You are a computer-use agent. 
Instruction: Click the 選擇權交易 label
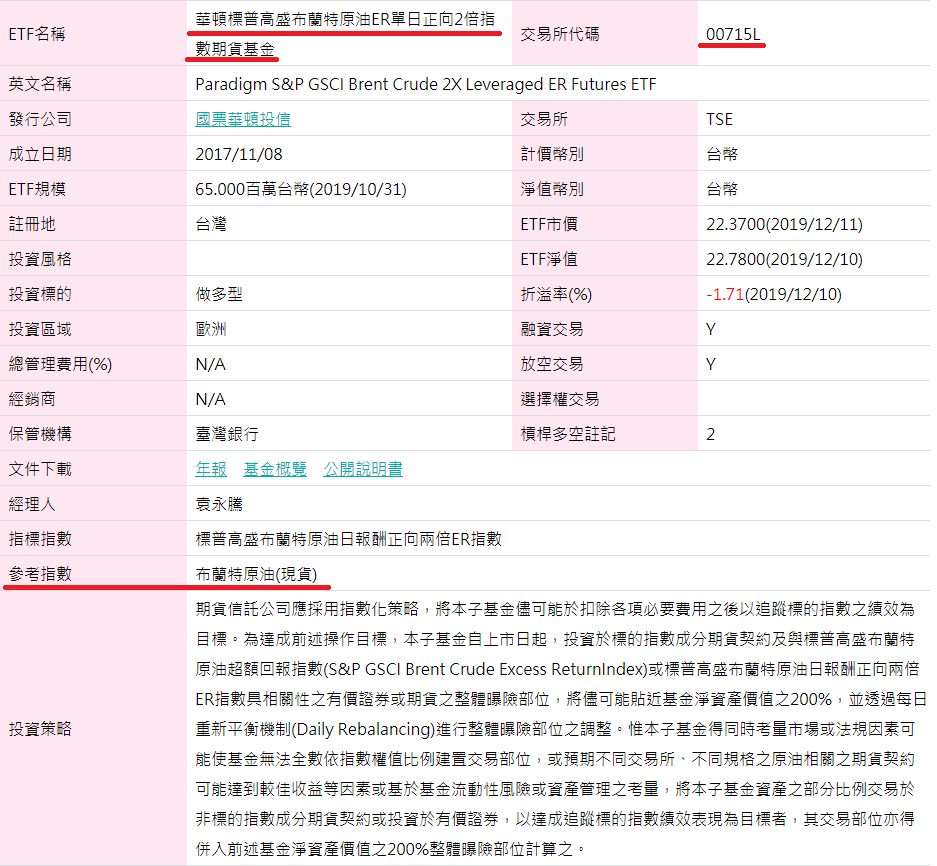(560, 399)
